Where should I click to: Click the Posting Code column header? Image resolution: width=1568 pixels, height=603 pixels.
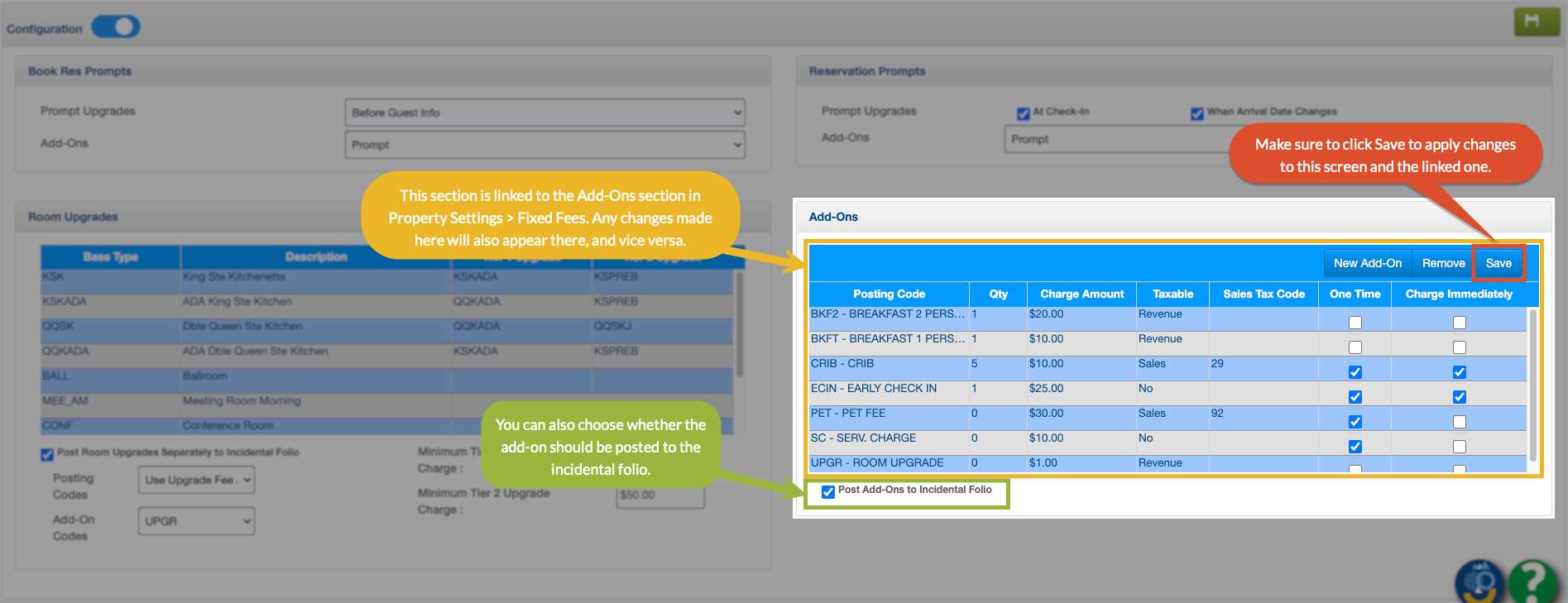click(x=889, y=294)
